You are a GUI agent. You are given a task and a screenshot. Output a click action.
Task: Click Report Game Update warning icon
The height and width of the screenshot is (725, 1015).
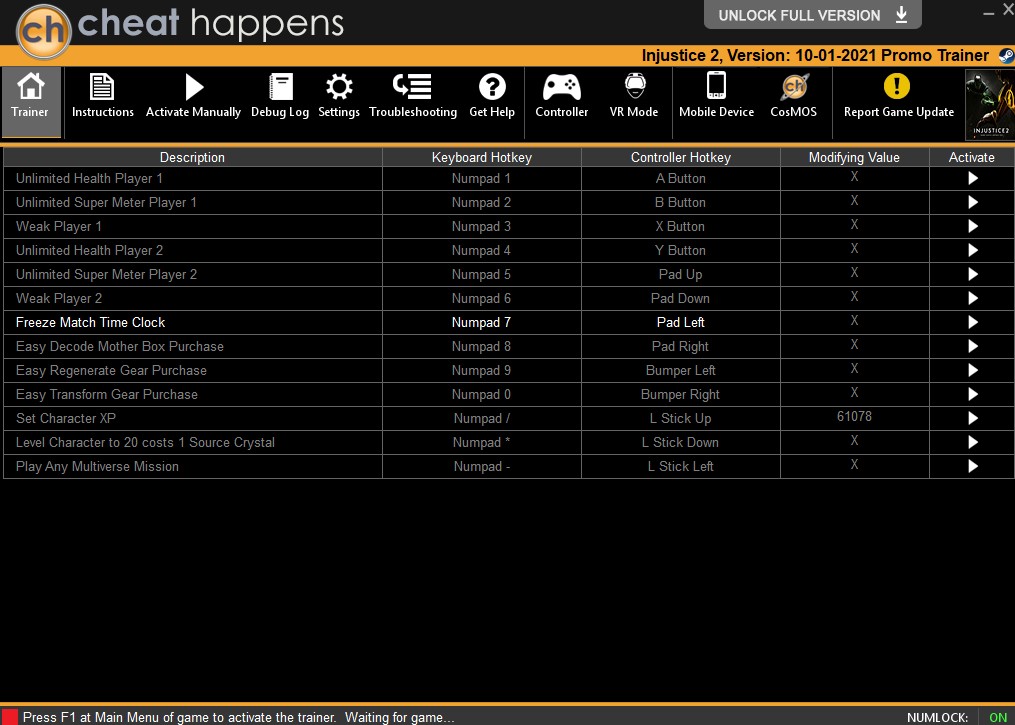pos(897,86)
